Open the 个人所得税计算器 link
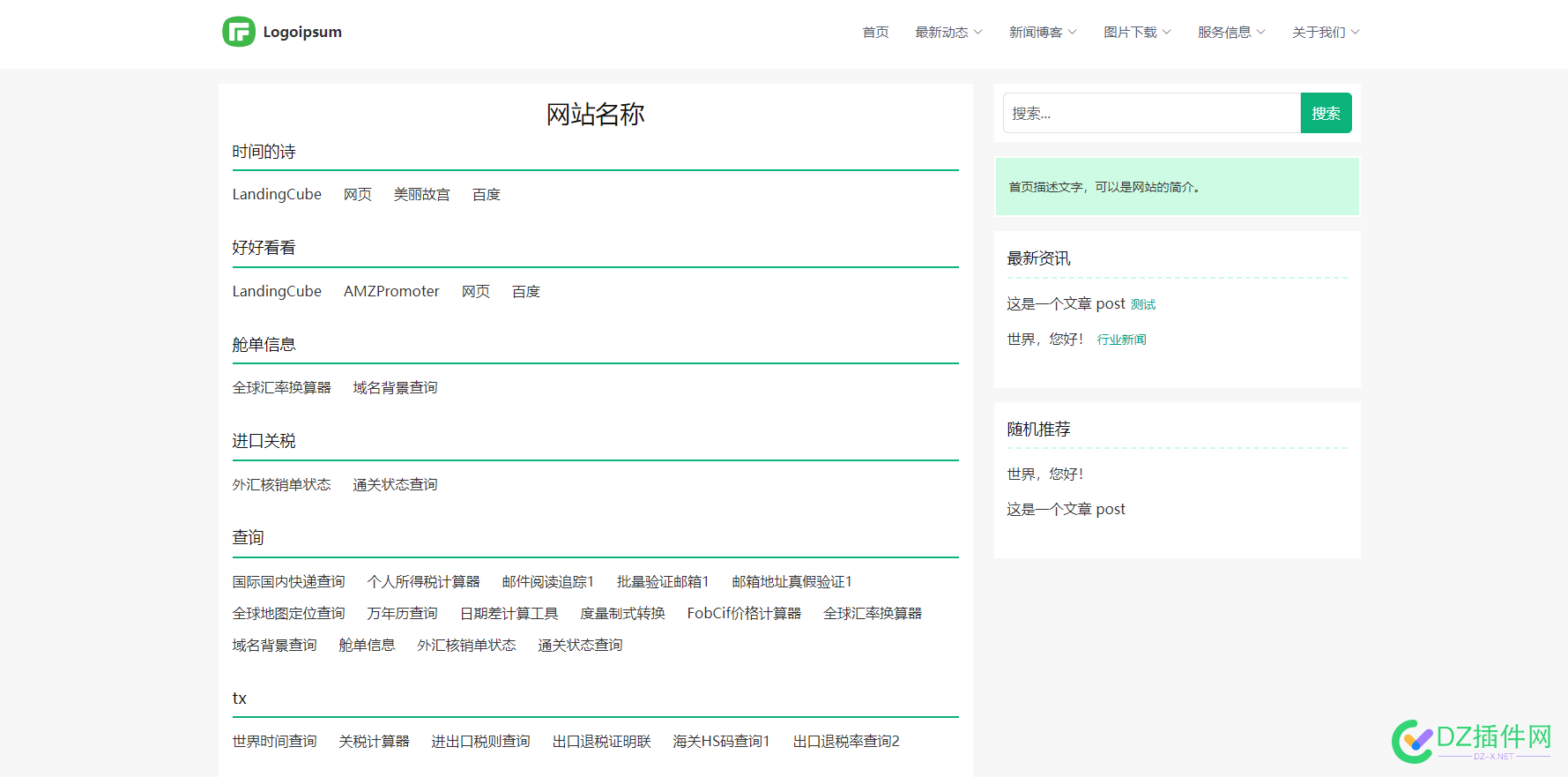The image size is (1568, 777). click(424, 581)
